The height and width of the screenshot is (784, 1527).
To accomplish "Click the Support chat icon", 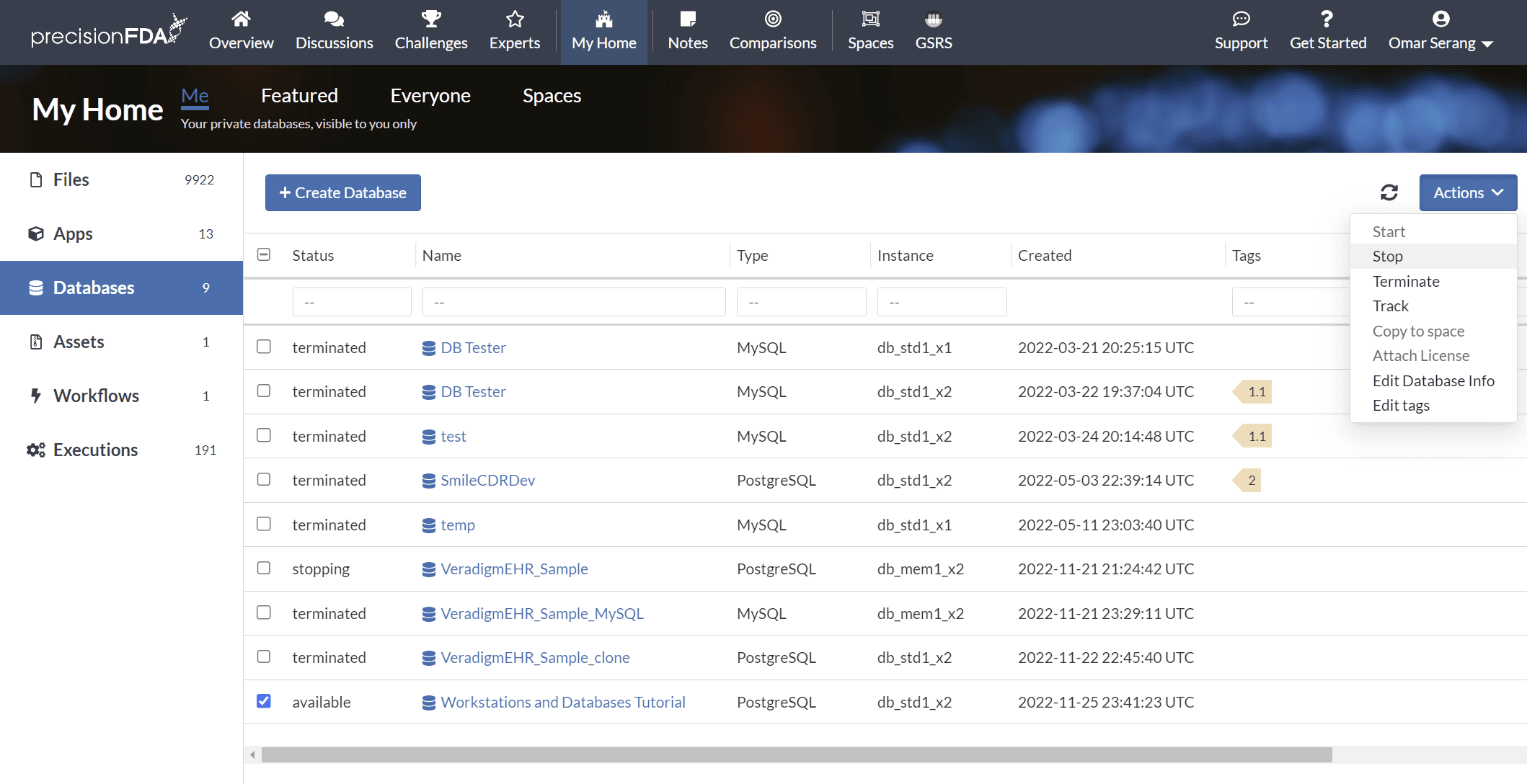I will point(1241,19).
